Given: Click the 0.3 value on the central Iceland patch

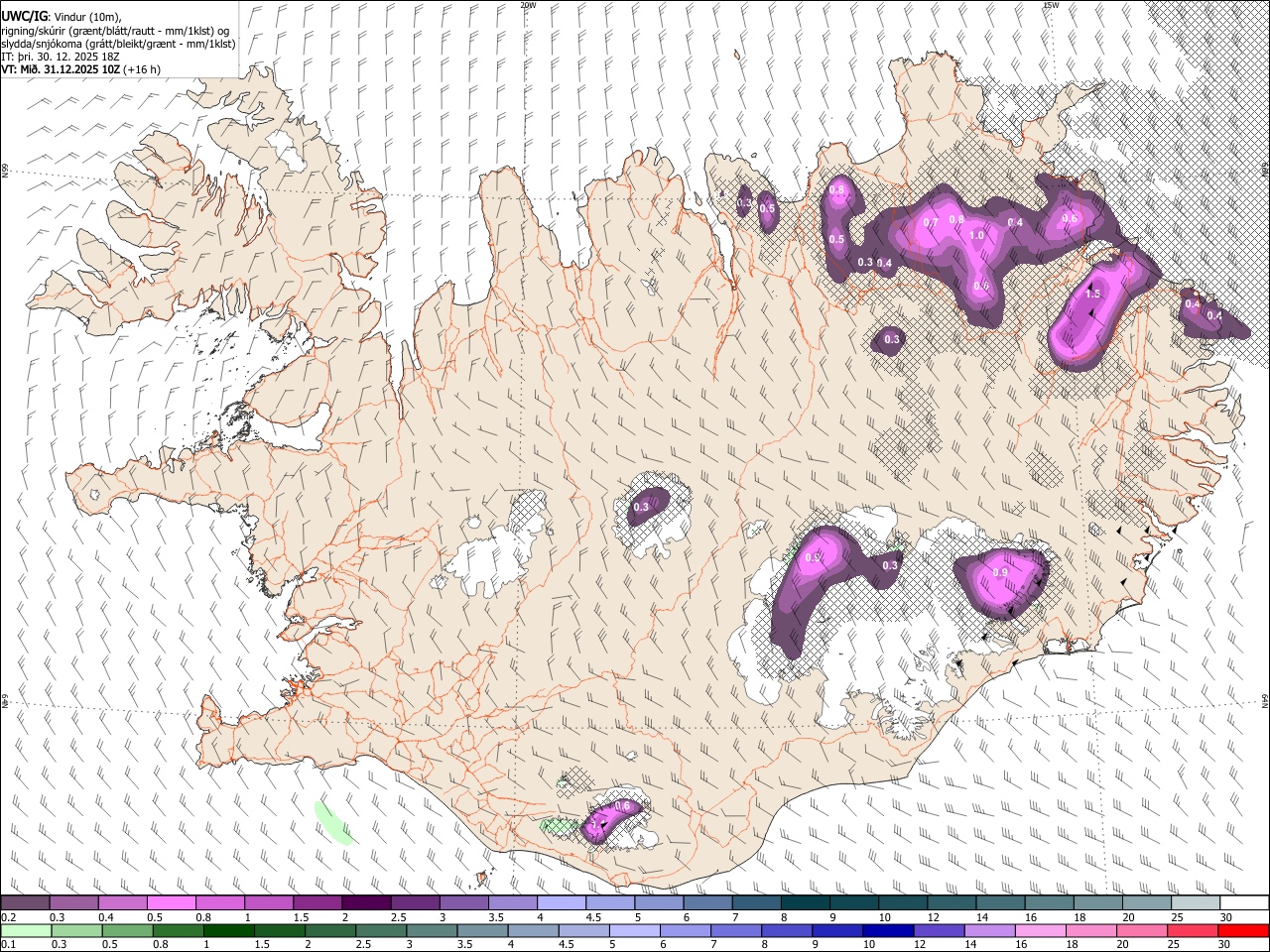Looking at the screenshot, I should pyautogui.click(x=641, y=508).
